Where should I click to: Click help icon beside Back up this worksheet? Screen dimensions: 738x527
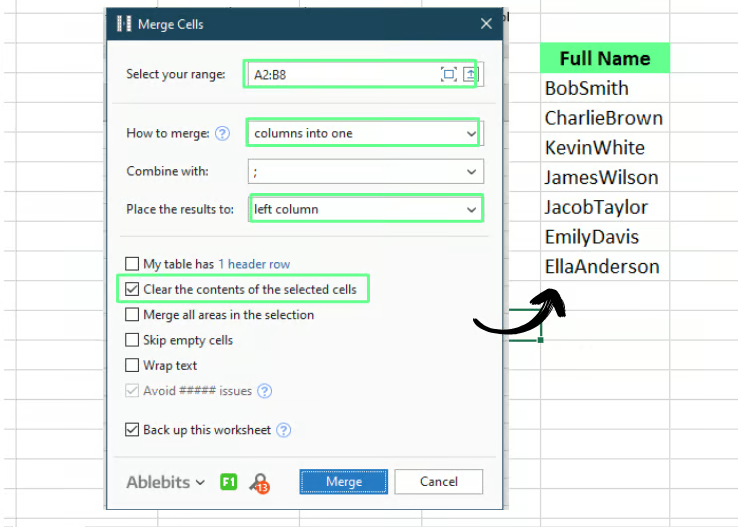point(284,430)
